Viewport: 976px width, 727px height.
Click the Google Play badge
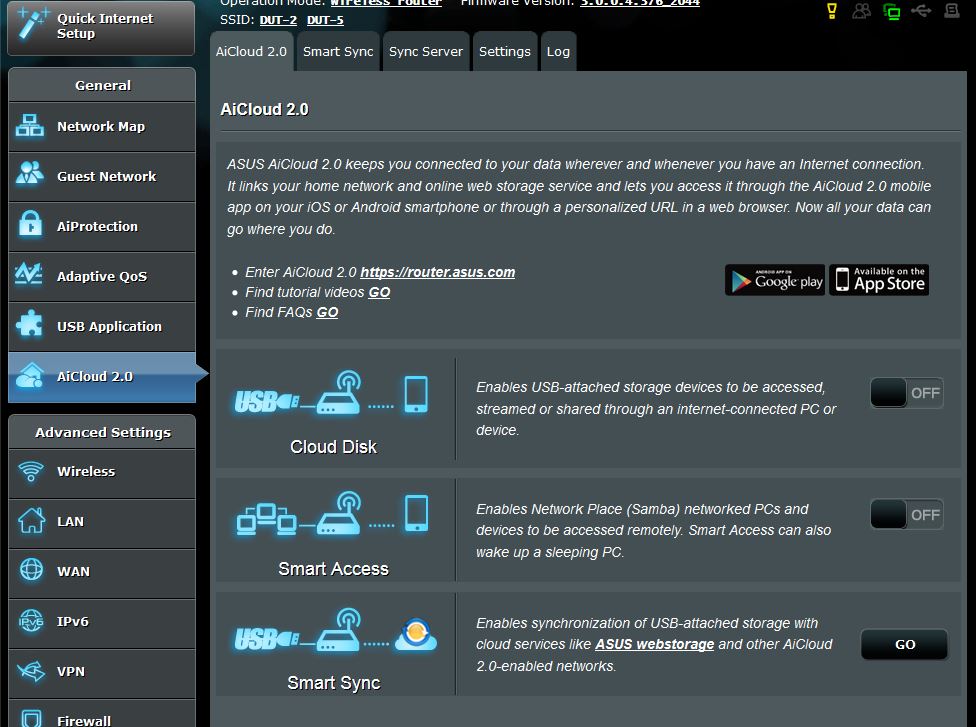point(775,280)
